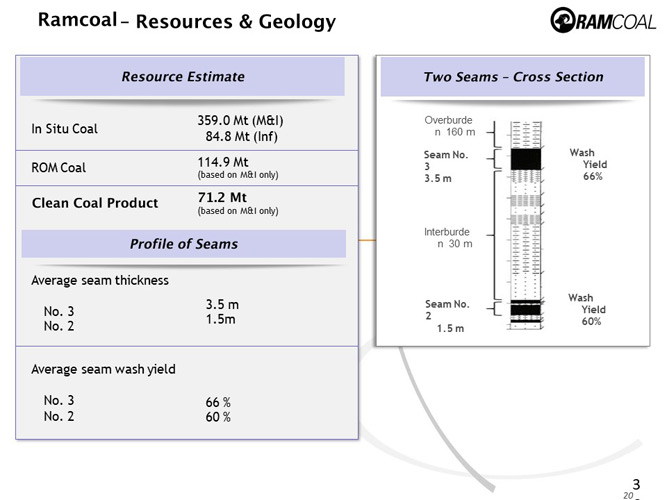Click the ROM Coal row label
This screenshot has height=500, width=667.
tap(59, 167)
